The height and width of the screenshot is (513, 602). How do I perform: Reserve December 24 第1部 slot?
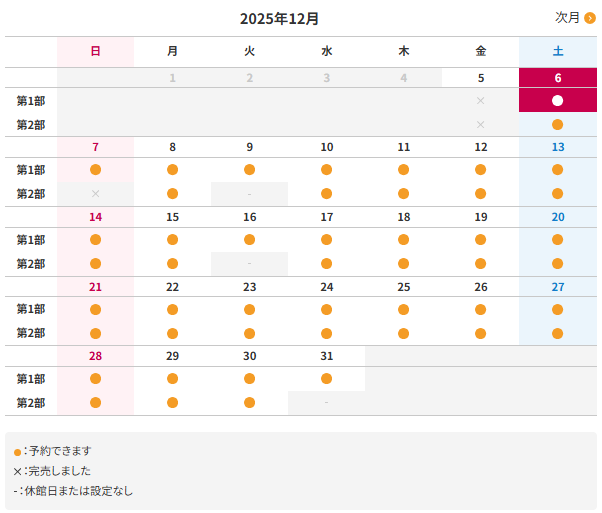tap(326, 309)
